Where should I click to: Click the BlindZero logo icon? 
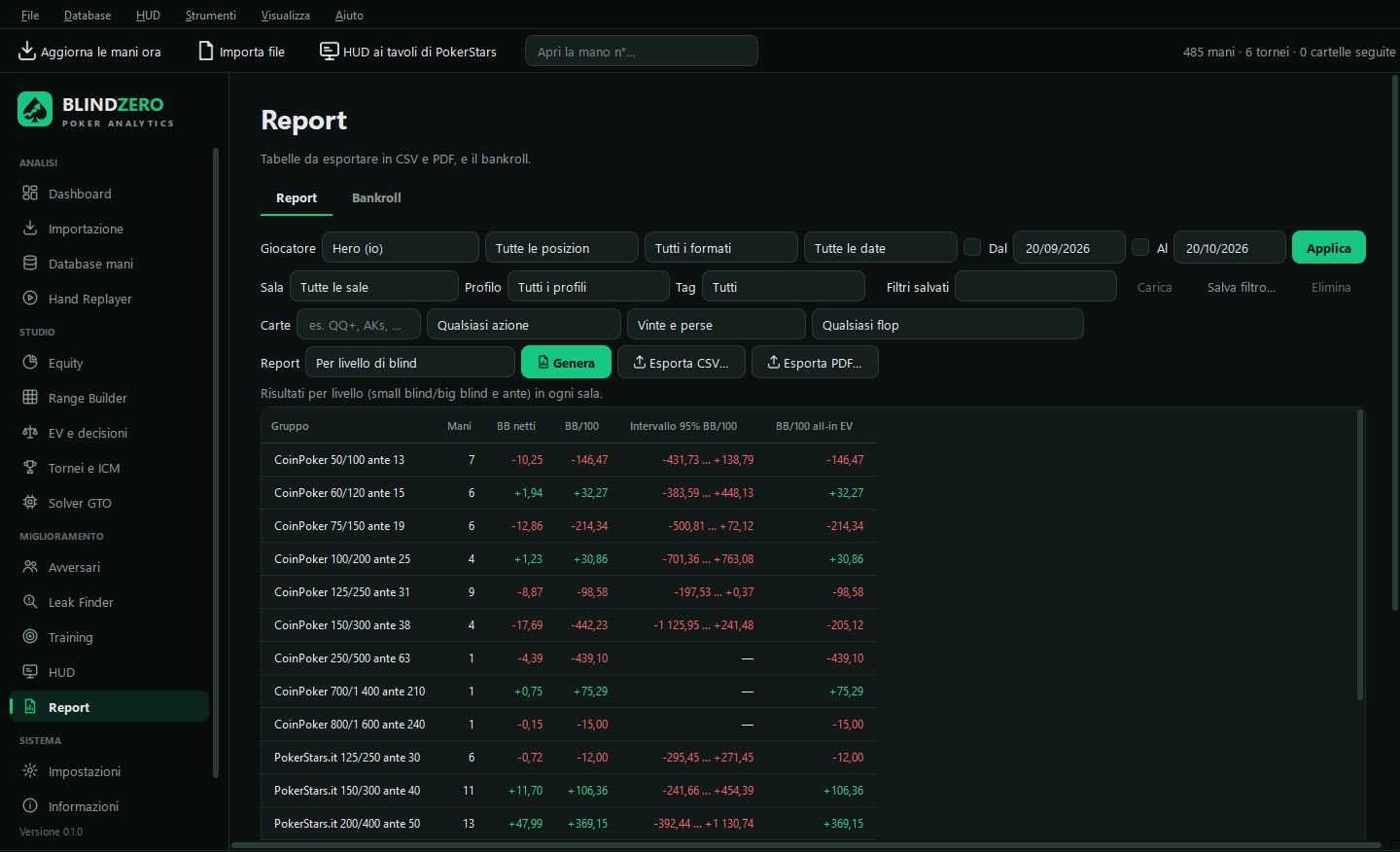point(35,109)
